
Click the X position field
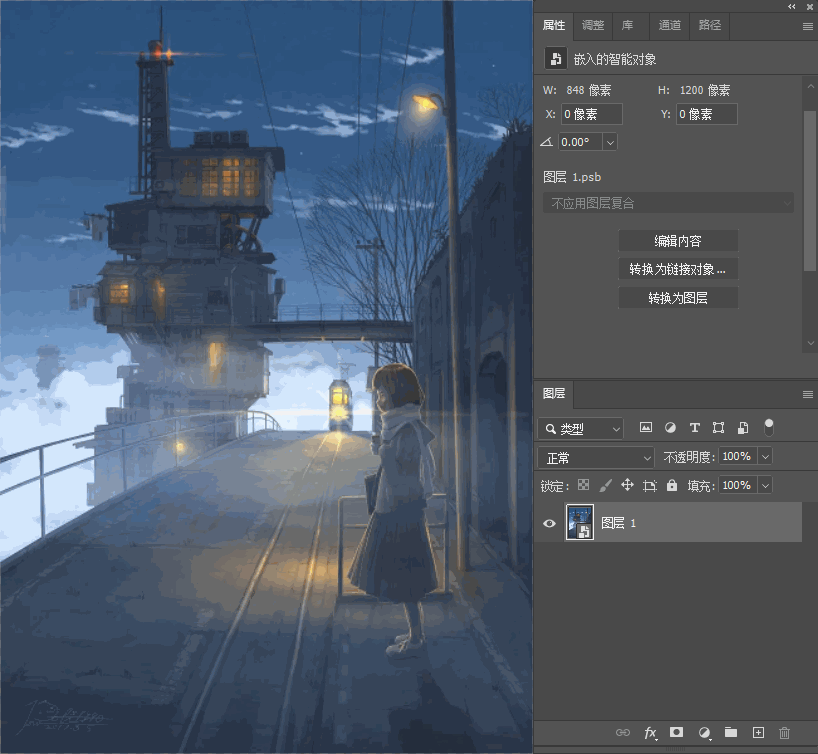pos(592,114)
